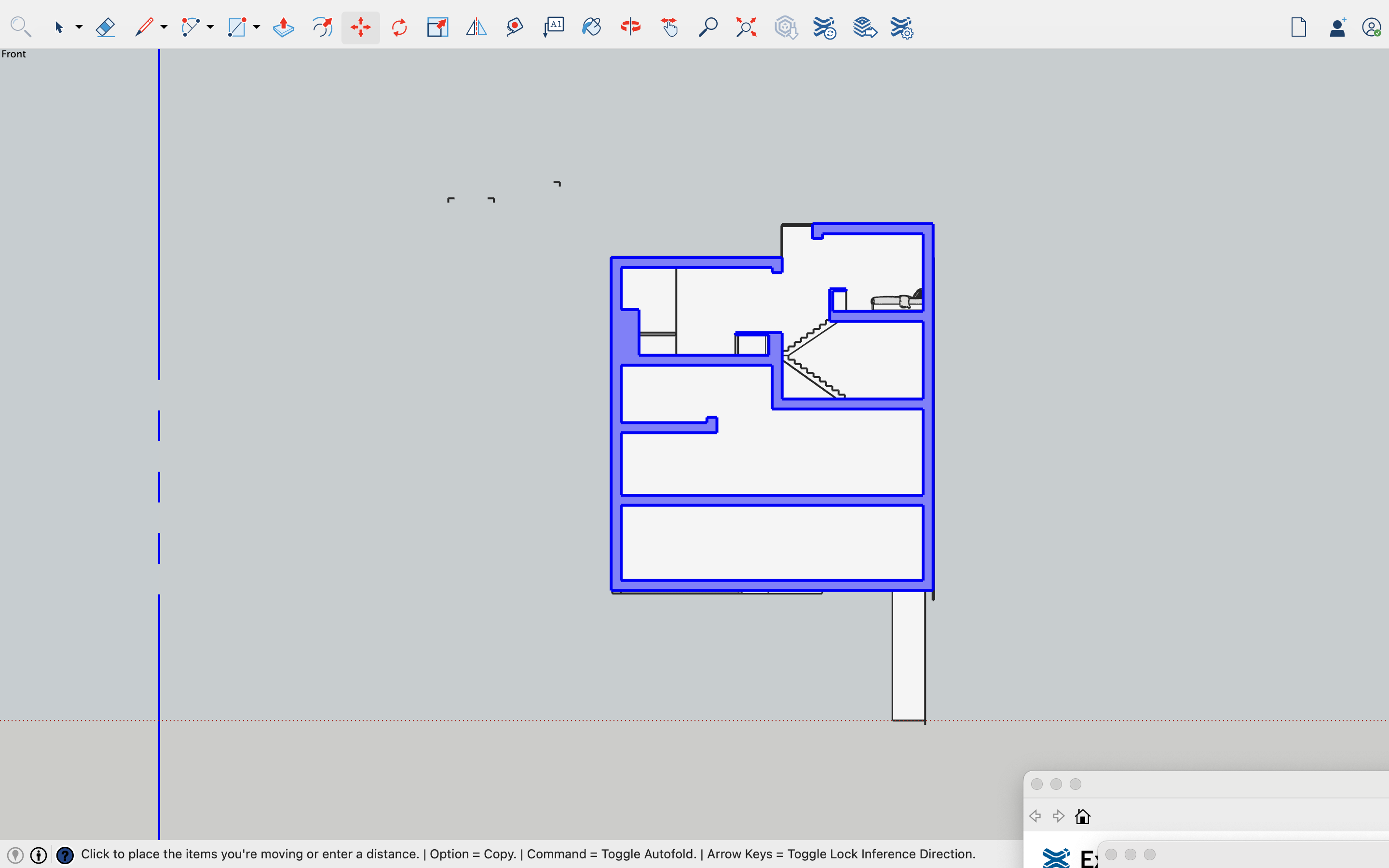Open the signed-in account icon
This screenshot has width=1389, height=868.
[1371, 27]
